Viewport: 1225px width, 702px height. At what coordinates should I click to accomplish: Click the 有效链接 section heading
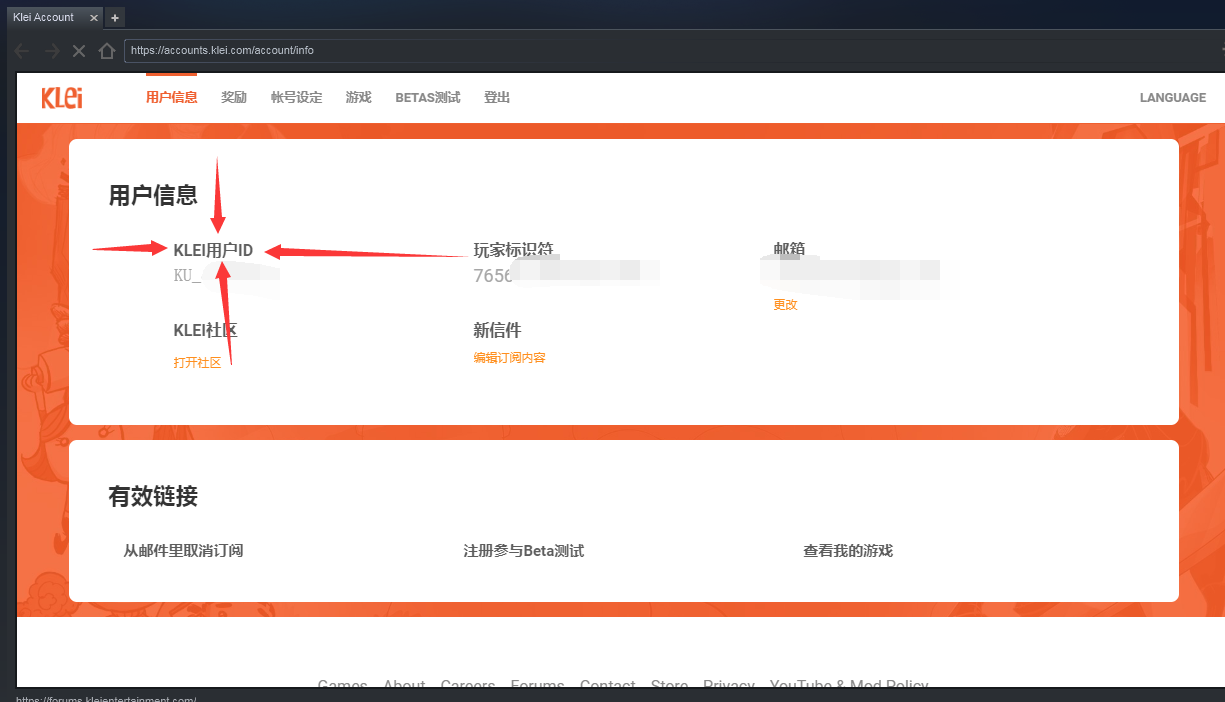(153, 496)
